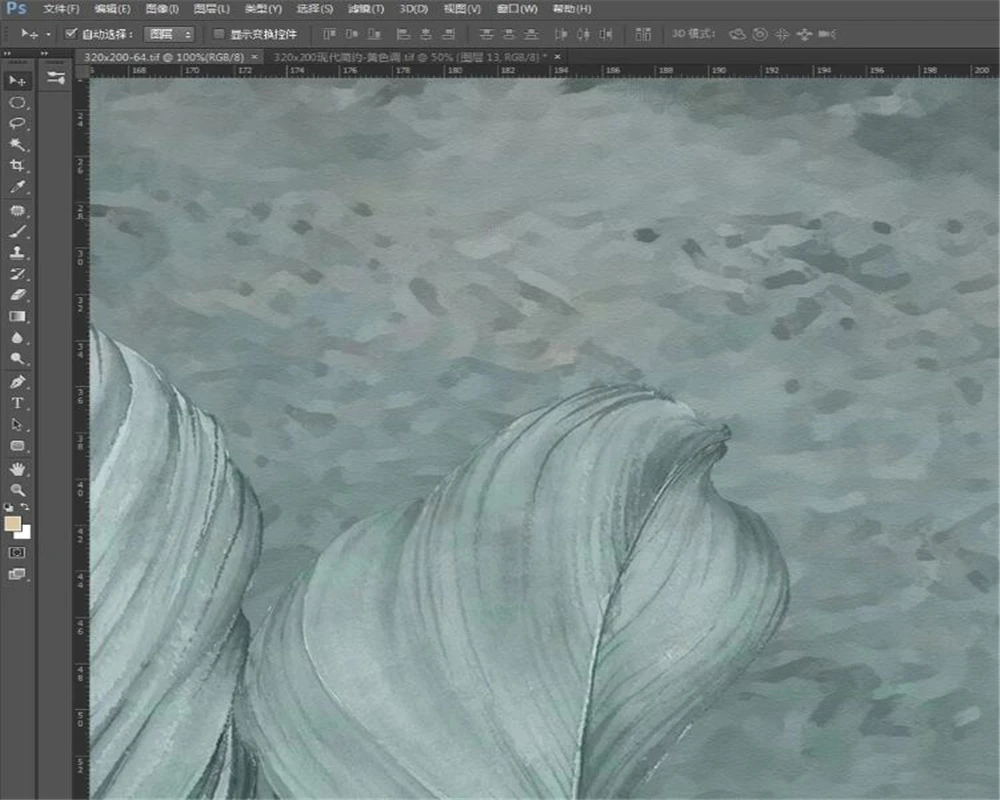Select the Healing Brush tool
The width and height of the screenshot is (1000, 800).
(x=17, y=211)
